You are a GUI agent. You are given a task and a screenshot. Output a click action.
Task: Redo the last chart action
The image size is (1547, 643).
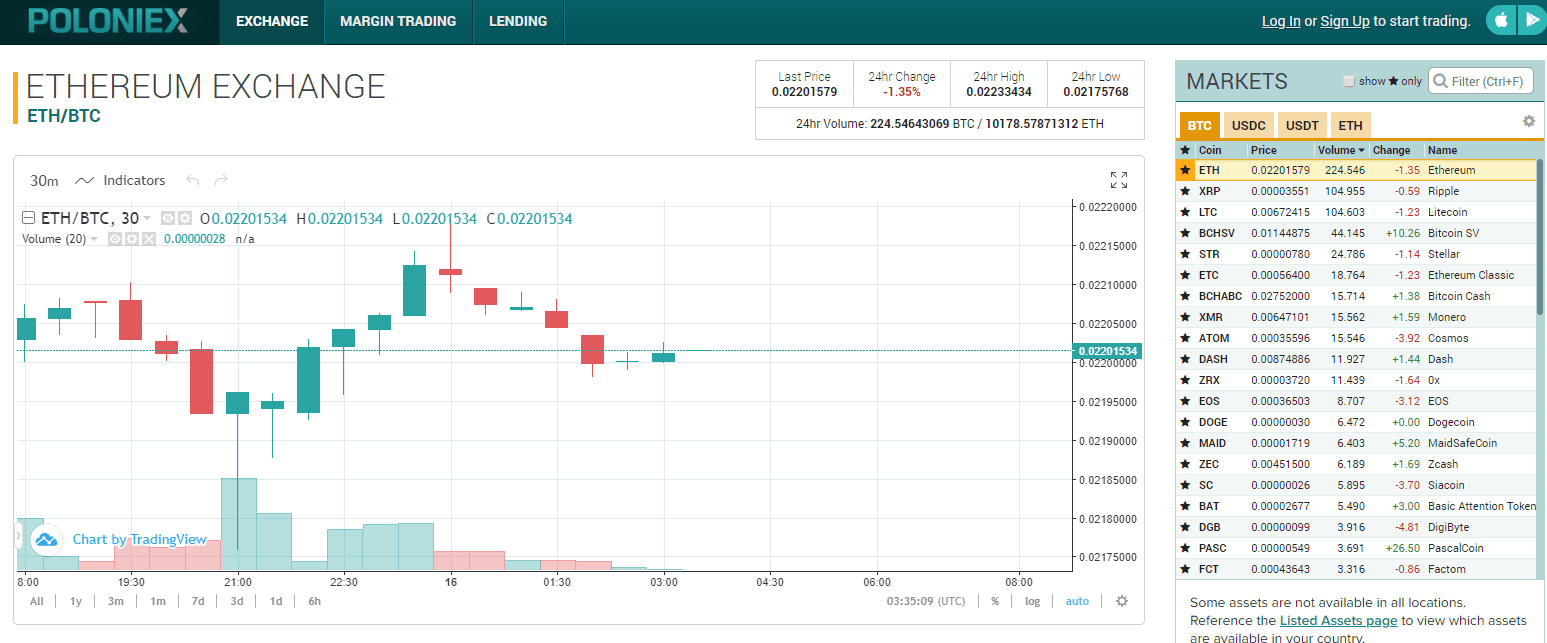[x=221, y=180]
